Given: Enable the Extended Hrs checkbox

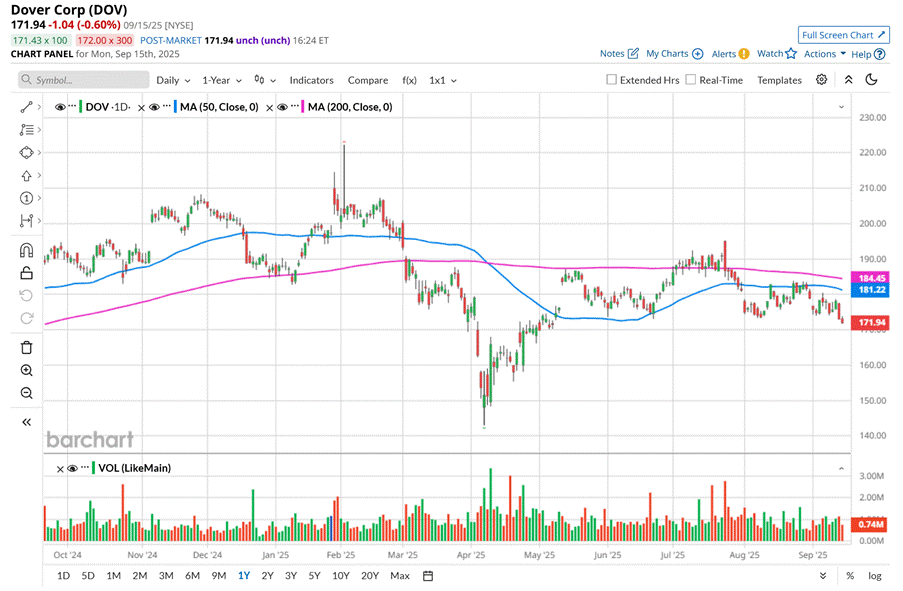Looking at the screenshot, I should pyautogui.click(x=612, y=79).
